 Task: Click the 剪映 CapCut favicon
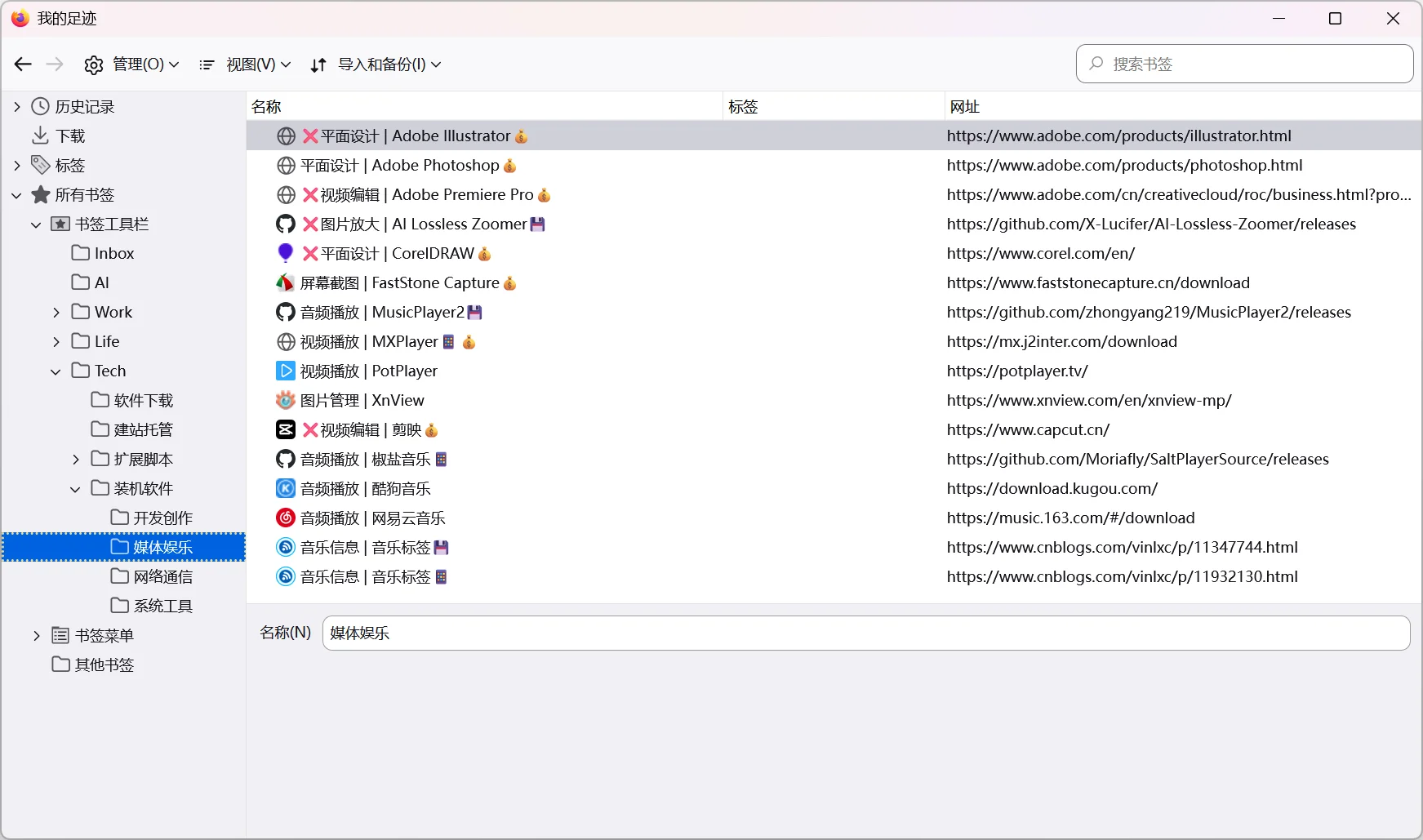tap(286, 430)
